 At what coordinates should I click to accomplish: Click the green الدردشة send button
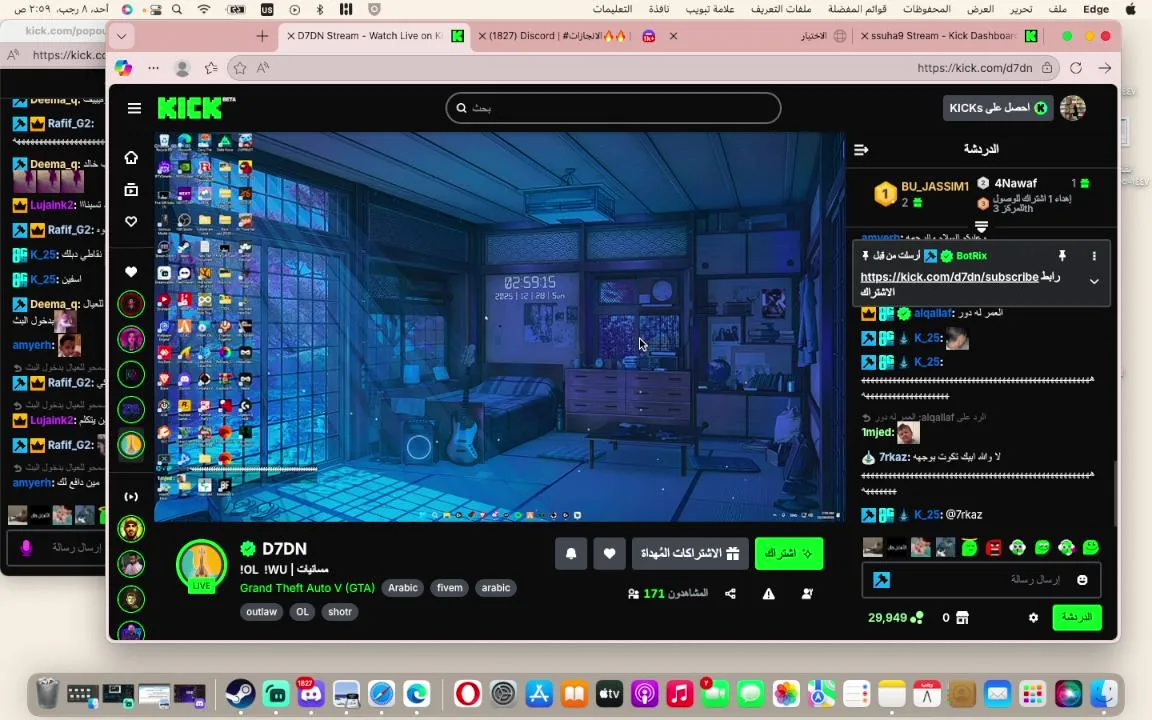click(1076, 618)
